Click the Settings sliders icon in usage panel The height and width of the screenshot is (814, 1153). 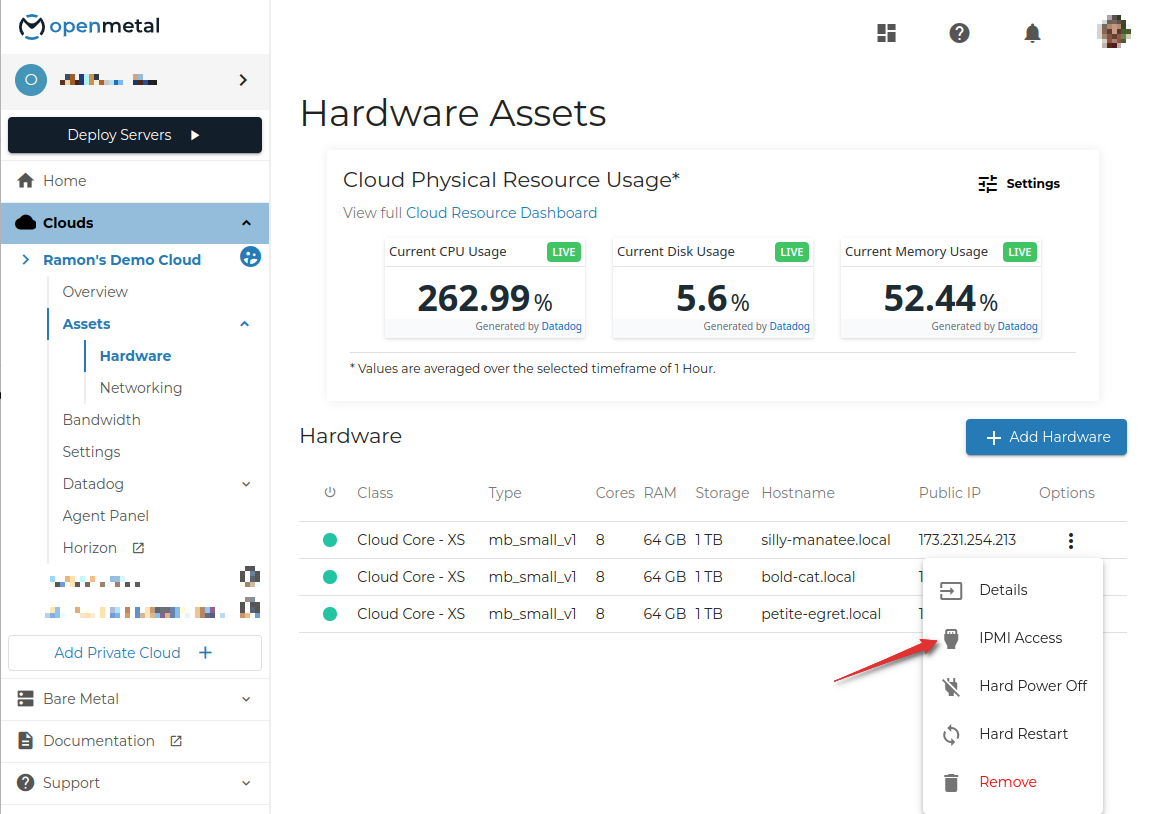988,184
